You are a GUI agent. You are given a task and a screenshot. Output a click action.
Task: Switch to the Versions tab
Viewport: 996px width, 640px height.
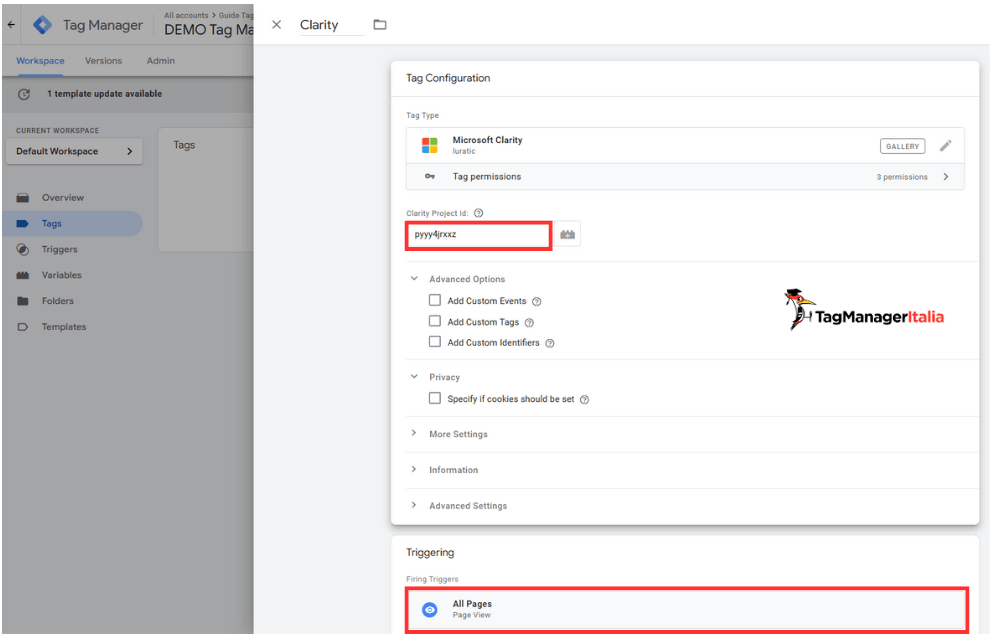point(103,61)
